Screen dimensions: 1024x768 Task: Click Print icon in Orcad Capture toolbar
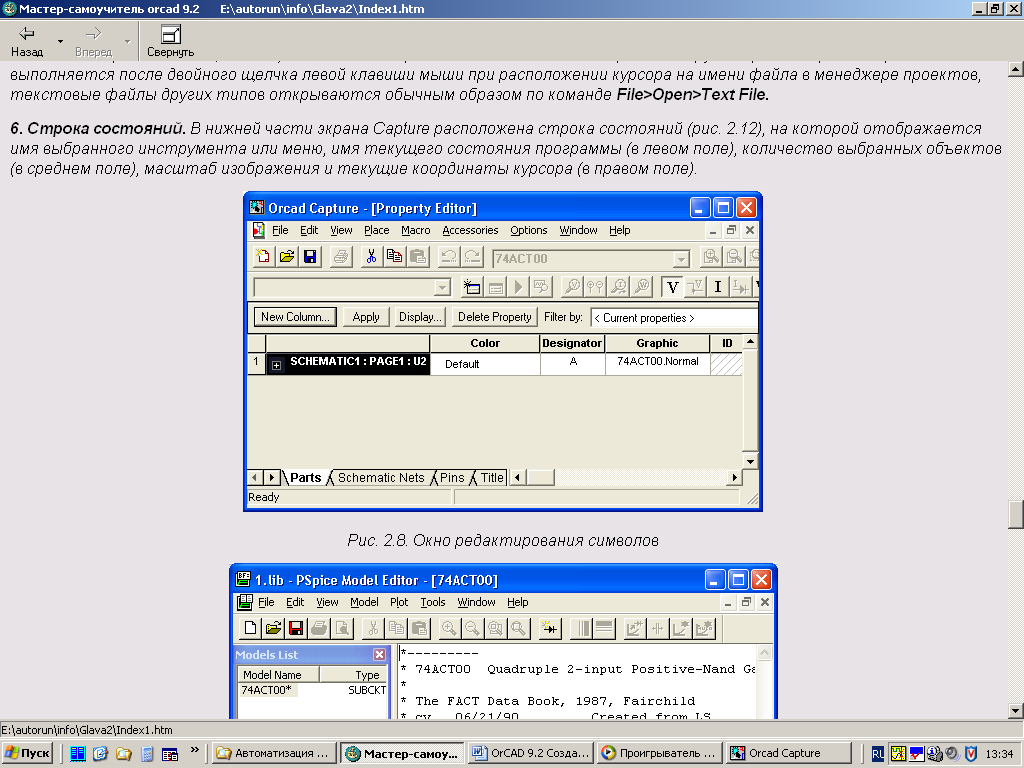pyautogui.click(x=340, y=257)
